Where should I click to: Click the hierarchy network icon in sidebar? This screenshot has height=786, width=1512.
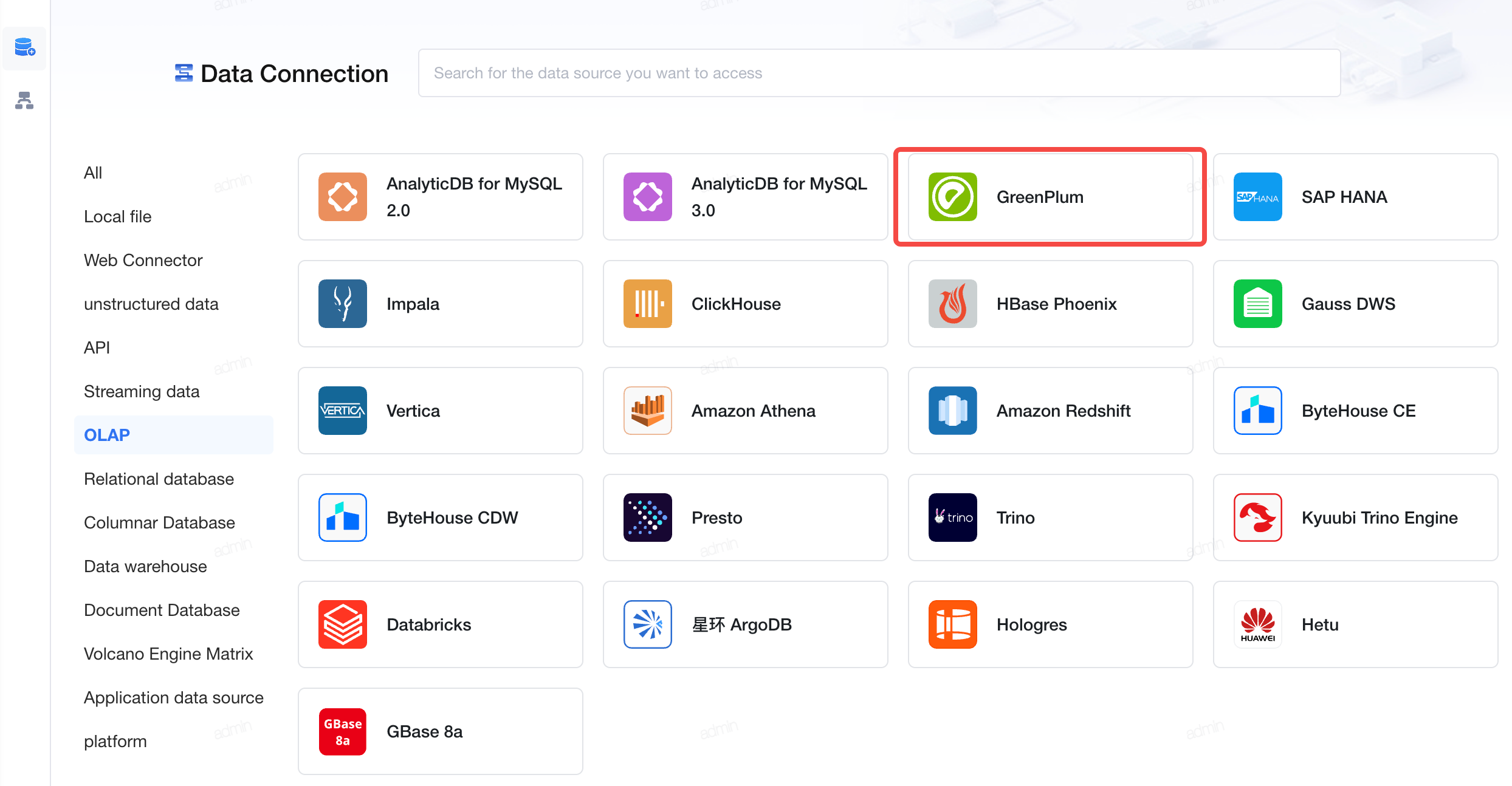click(24, 100)
